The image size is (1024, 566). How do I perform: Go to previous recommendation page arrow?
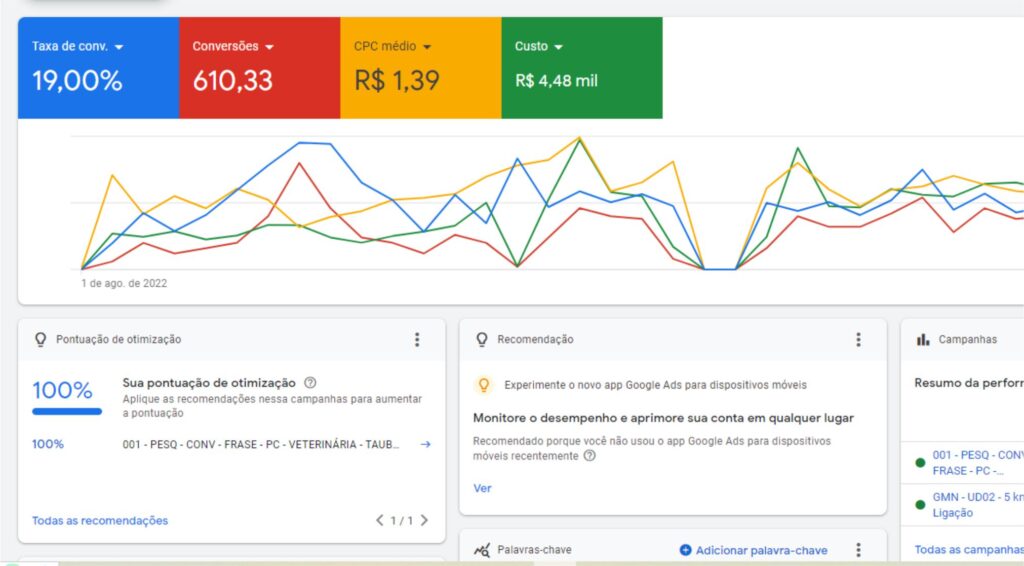(x=379, y=520)
